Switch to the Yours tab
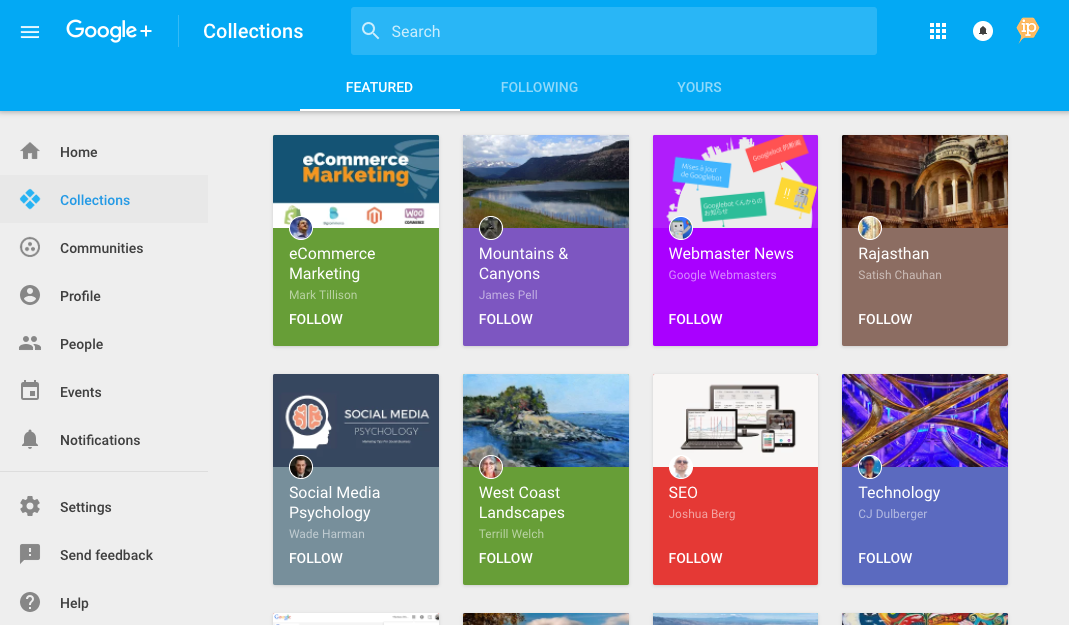The width and height of the screenshot is (1069, 625). [x=699, y=87]
